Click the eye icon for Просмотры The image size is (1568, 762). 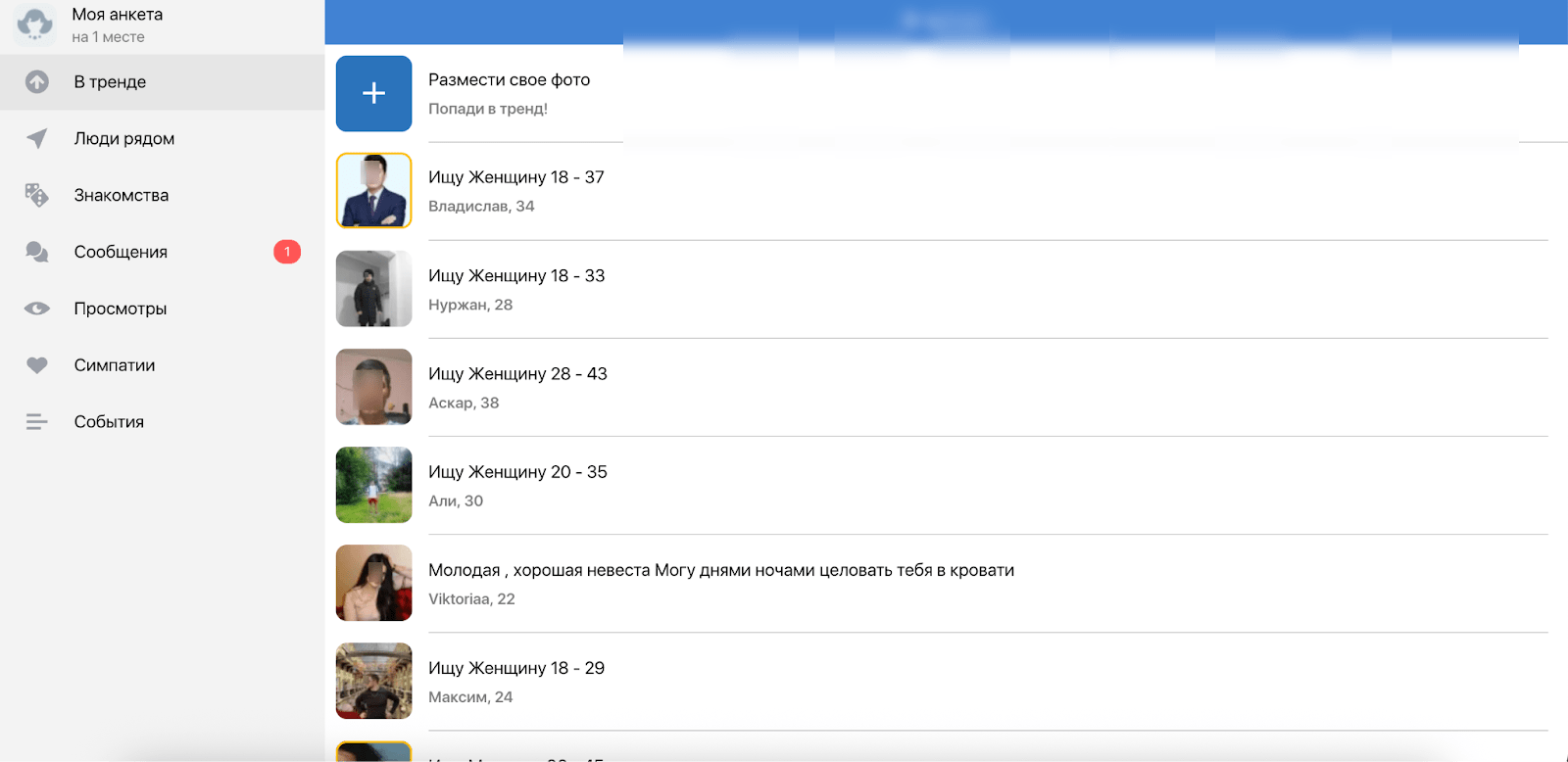37,310
